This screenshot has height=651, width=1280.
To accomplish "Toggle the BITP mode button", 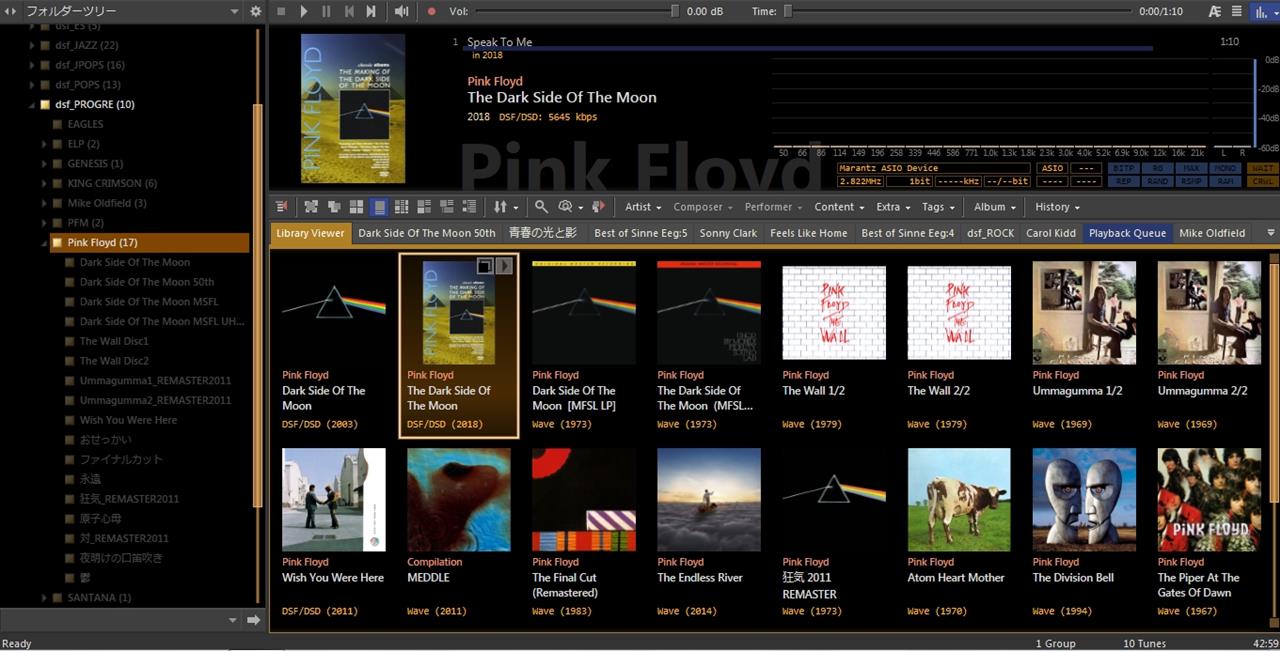I will [1124, 168].
